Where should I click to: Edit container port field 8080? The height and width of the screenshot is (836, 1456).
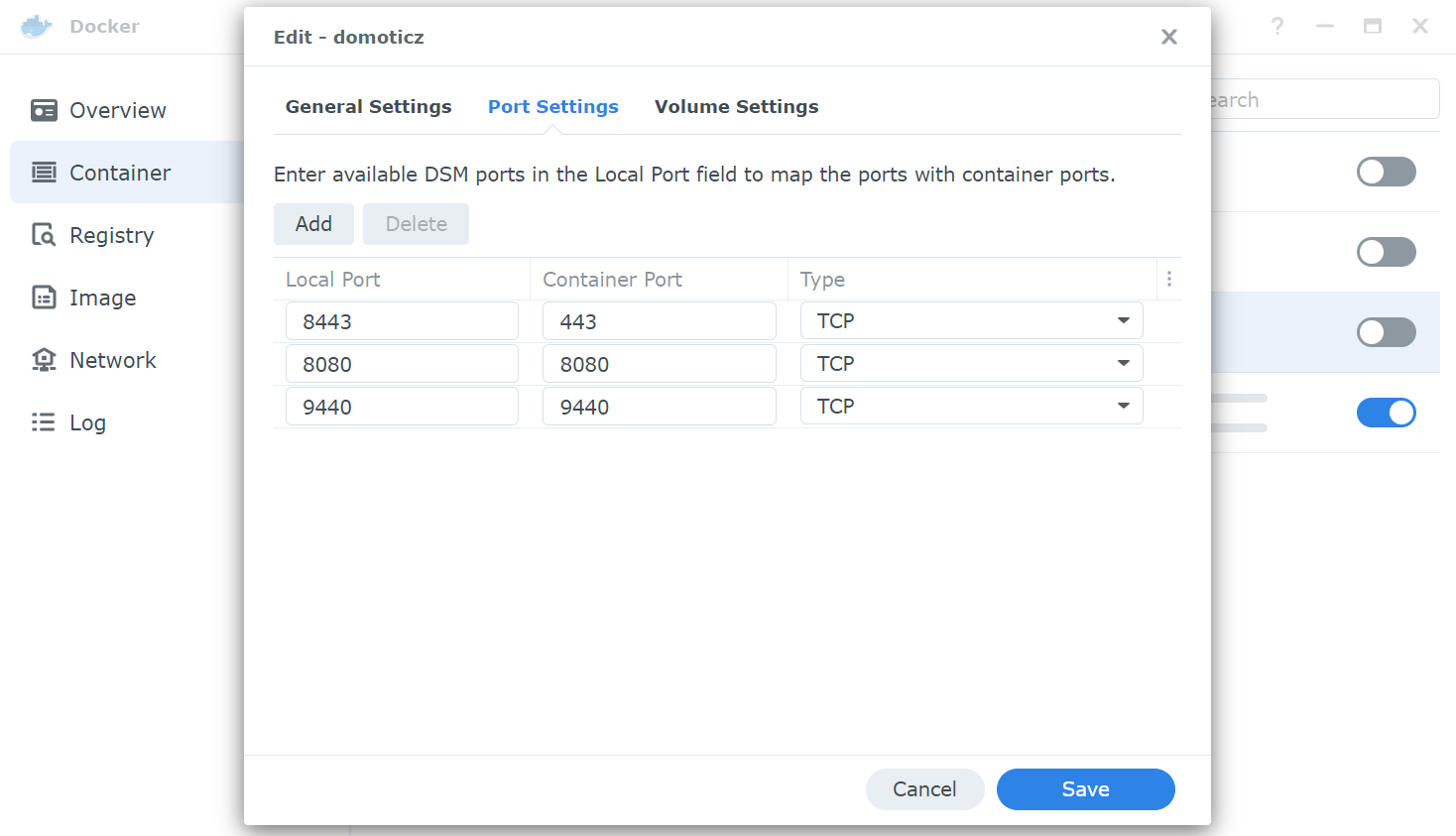pyautogui.click(x=660, y=364)
